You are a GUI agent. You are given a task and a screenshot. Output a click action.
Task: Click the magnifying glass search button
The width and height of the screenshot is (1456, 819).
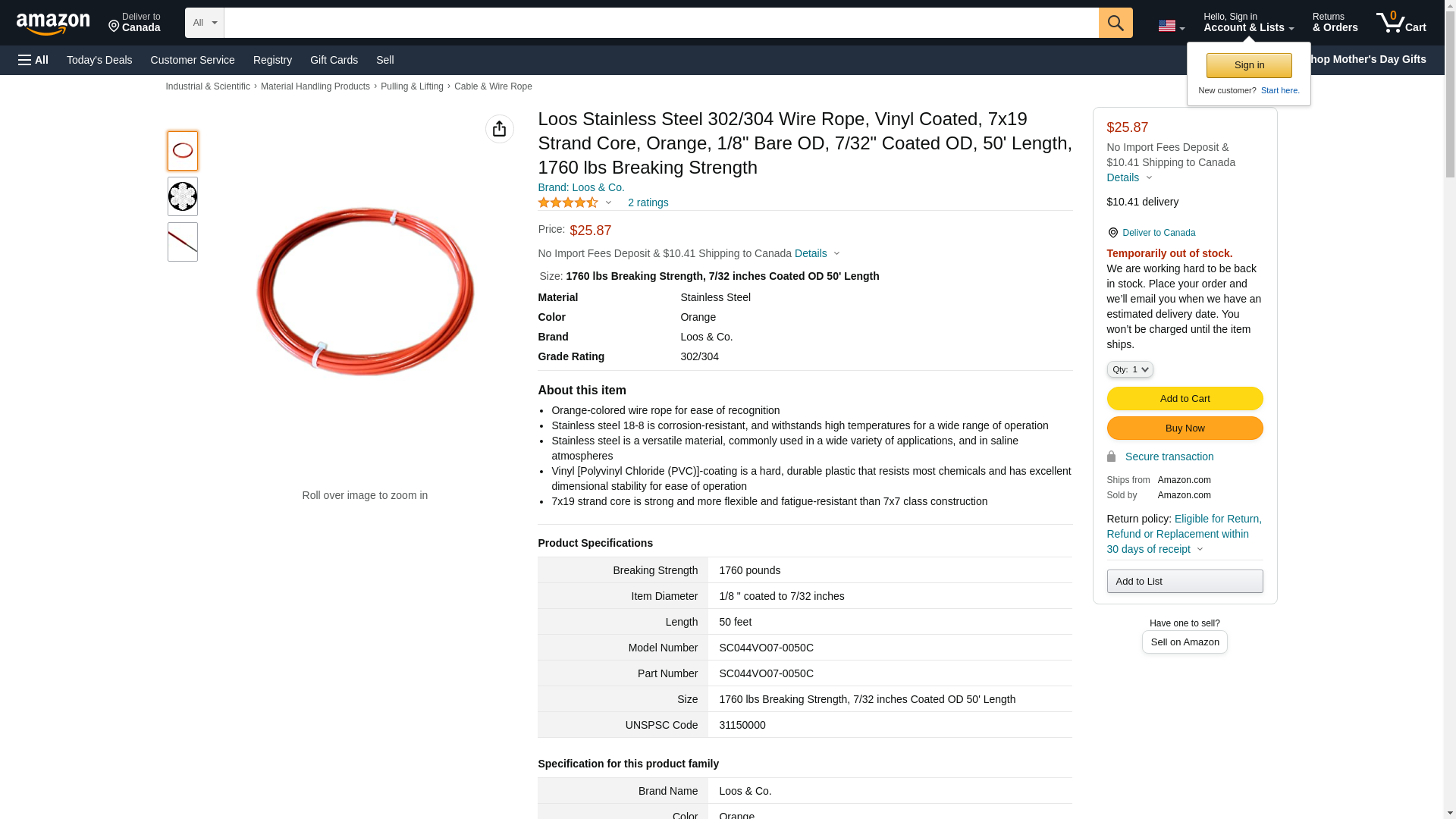click(1115, 23)
